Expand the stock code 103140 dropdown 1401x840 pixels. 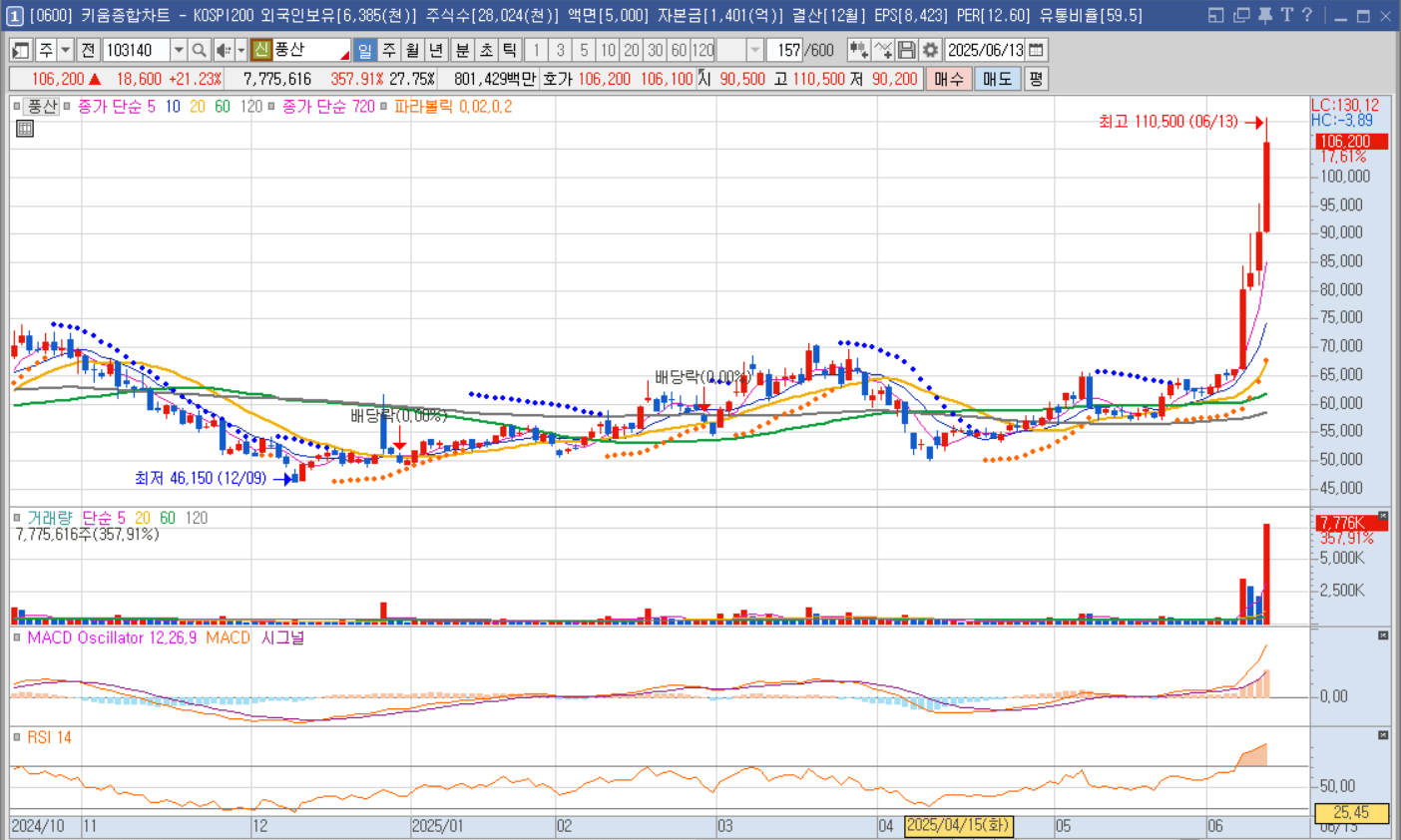[179, 50]
